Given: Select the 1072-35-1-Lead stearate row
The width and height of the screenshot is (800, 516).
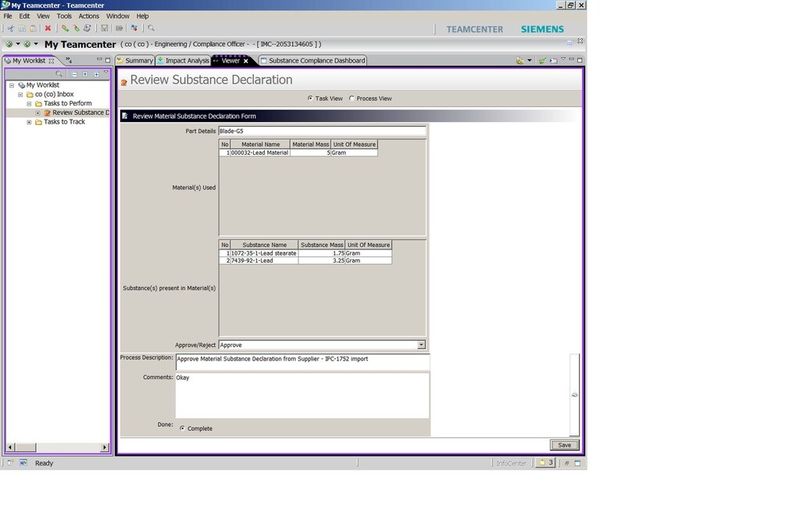Looking at the screenshot, I should coord(306,253).
